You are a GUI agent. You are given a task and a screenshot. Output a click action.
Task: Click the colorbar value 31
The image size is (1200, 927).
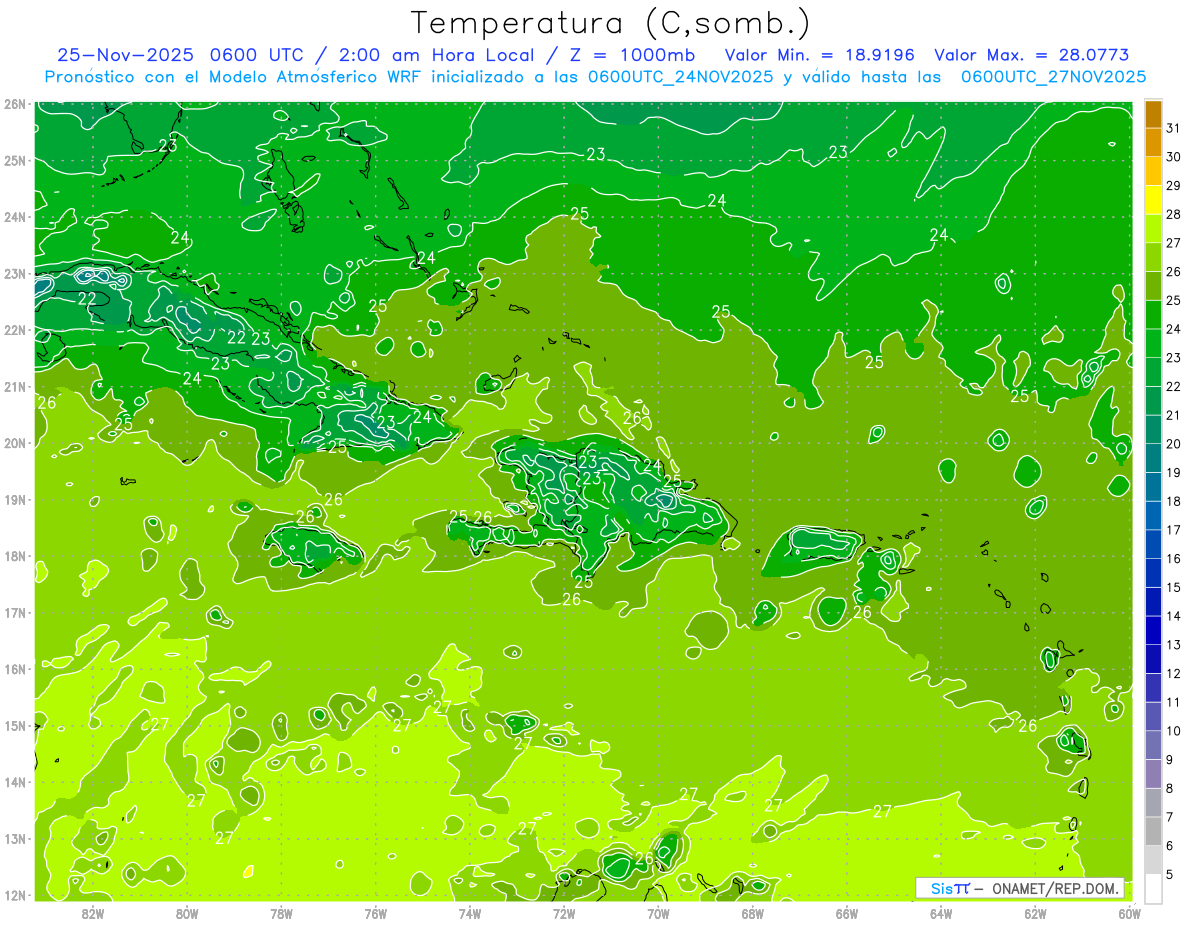click(1175, 128)
